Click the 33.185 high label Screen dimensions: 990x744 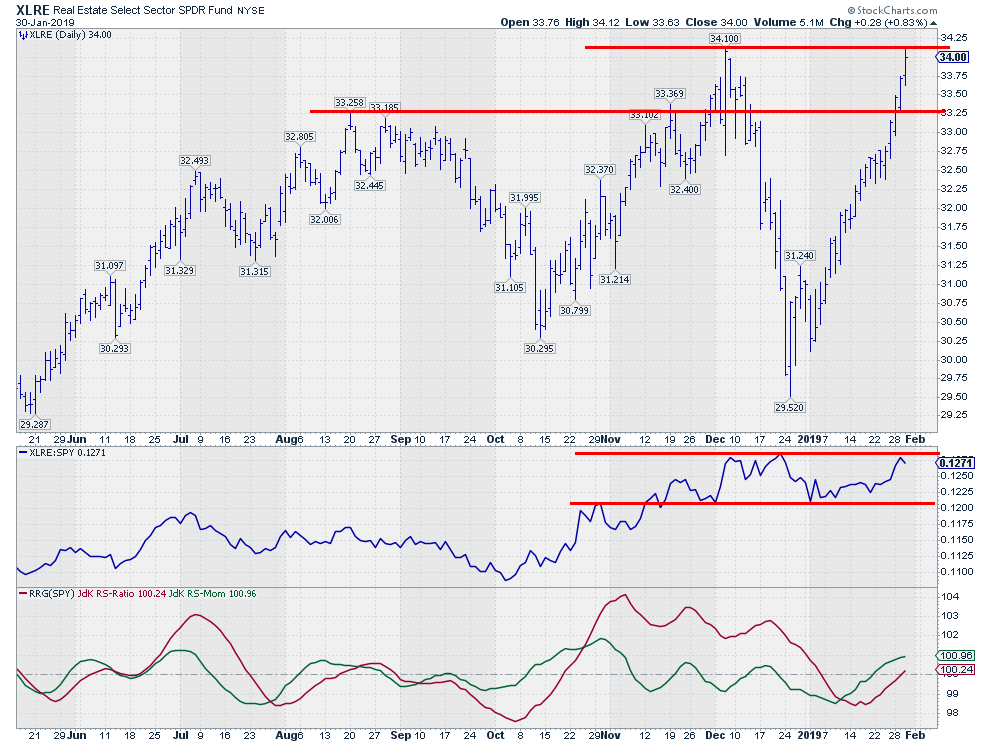pyautogui.click(x=384, y=107)
